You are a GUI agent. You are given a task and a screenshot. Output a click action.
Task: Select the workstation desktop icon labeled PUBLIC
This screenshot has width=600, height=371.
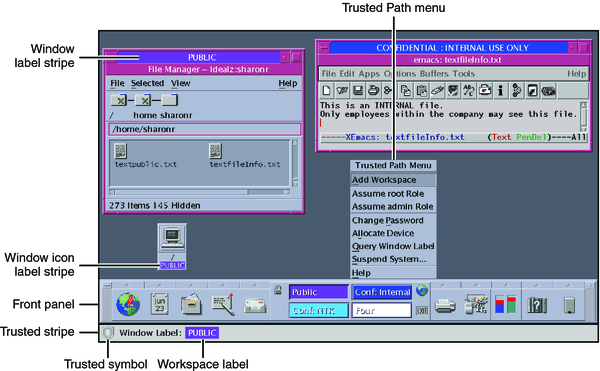point(172,247)
